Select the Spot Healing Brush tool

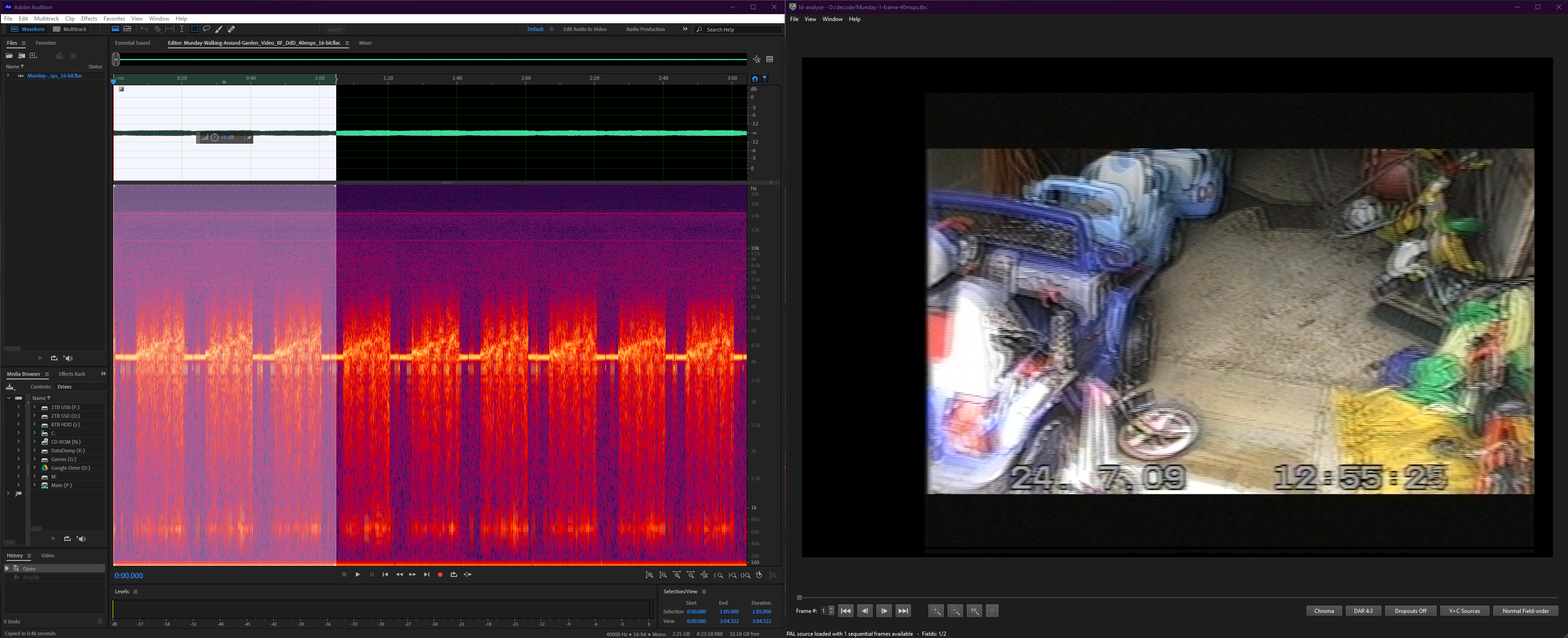[231, 29]
